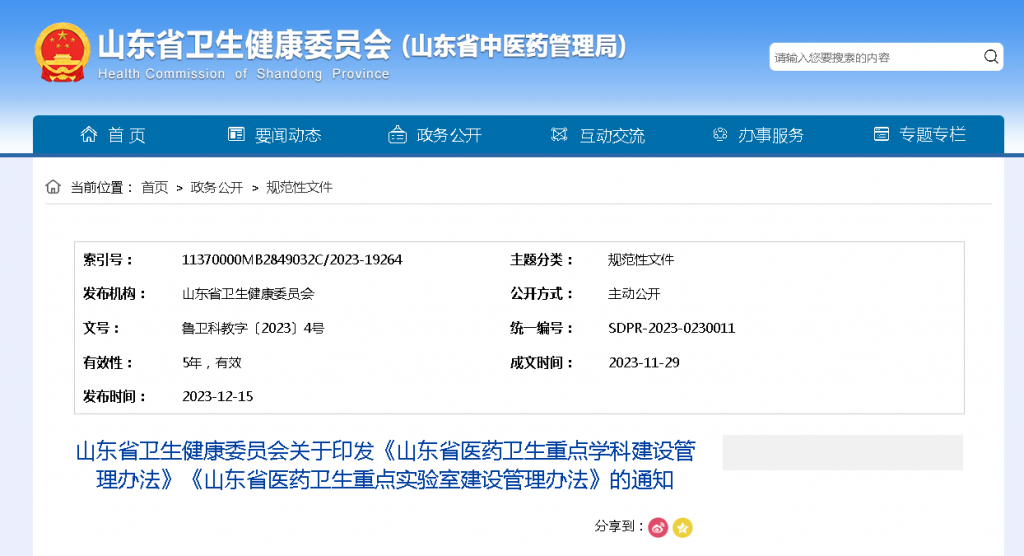Select document number 鲁卫科教字〔2023〕4号
Viewport: 1024px width, 556px height.
(253, 328)
